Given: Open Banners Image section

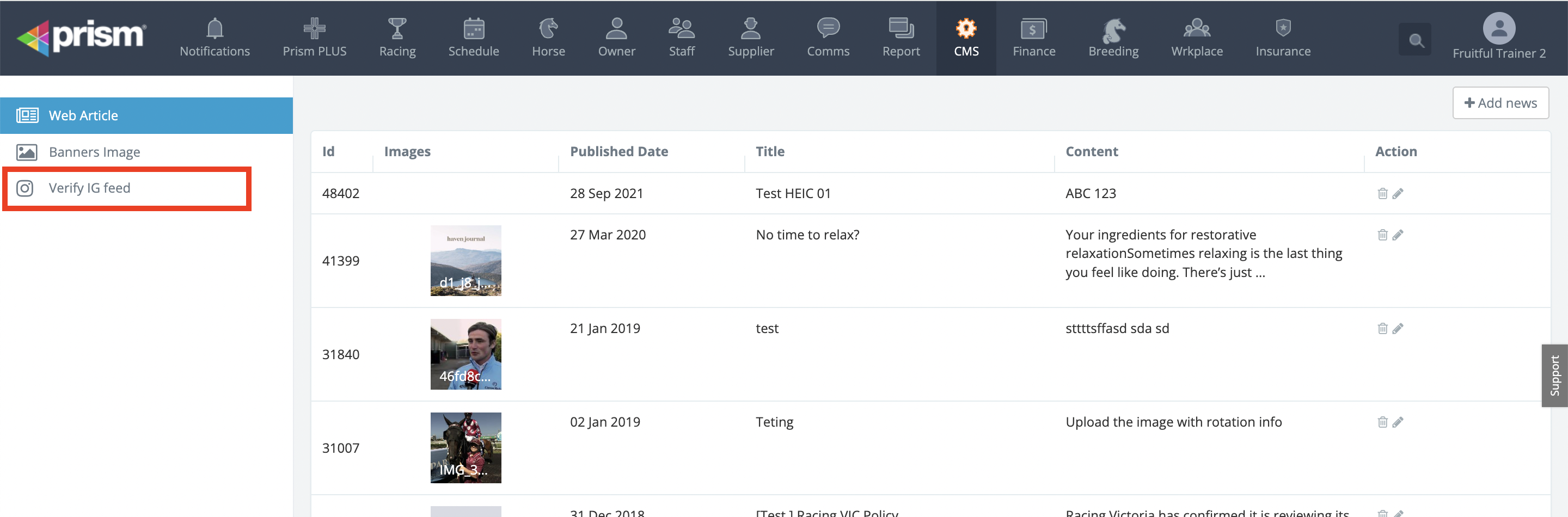Looking at the screenshot, I should [94, 152].
